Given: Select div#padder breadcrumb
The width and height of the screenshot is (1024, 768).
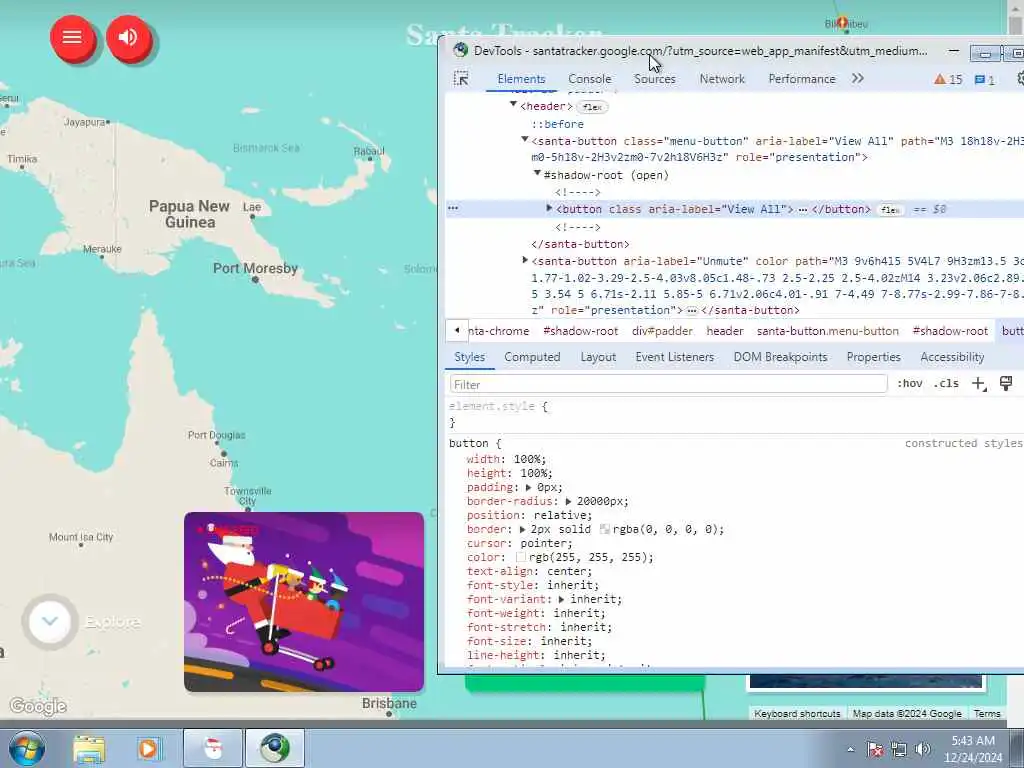Looking at the screenshot, I should [x=662, y=331].
